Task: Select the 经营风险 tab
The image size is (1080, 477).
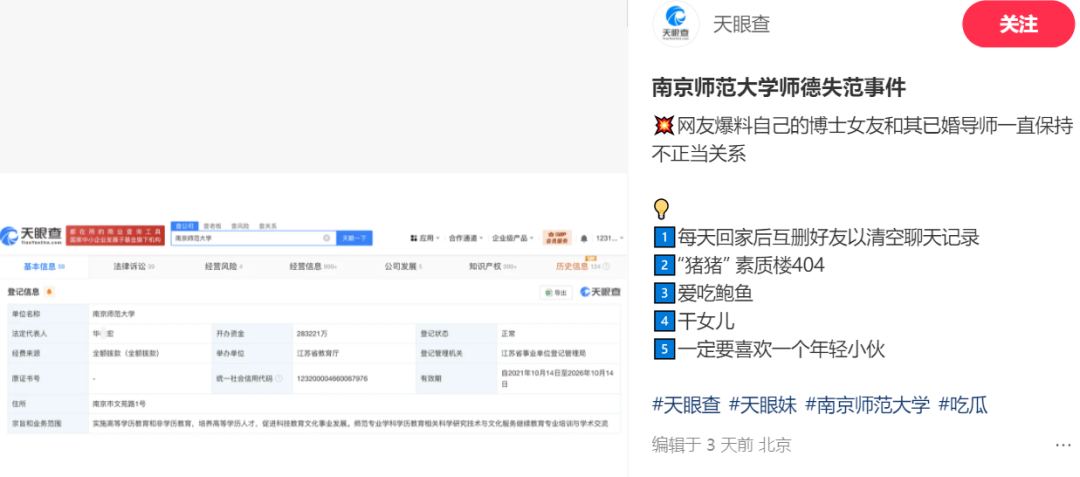Action: (x=221, y=266)
